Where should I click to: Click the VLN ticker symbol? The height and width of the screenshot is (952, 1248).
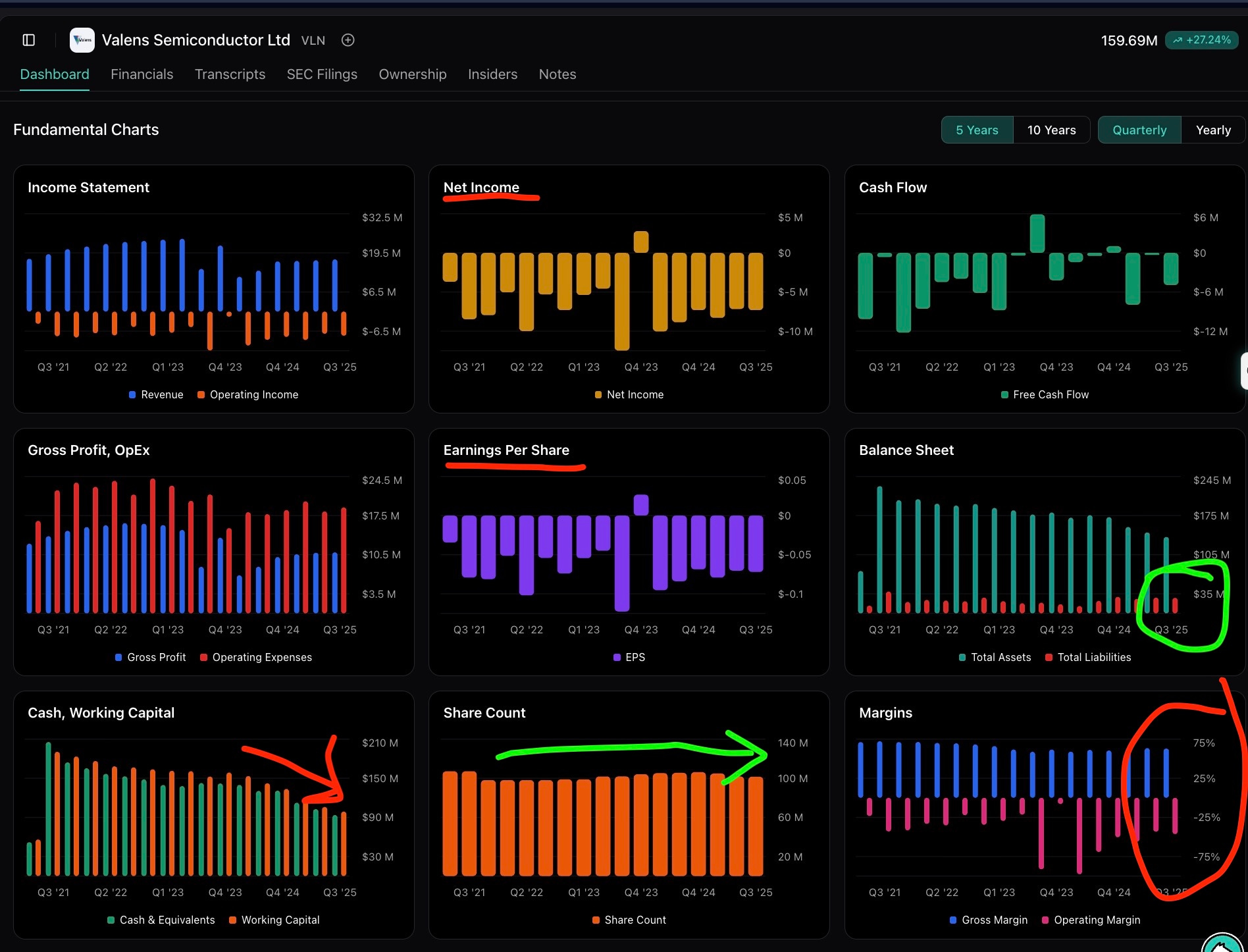click(313, 41)
